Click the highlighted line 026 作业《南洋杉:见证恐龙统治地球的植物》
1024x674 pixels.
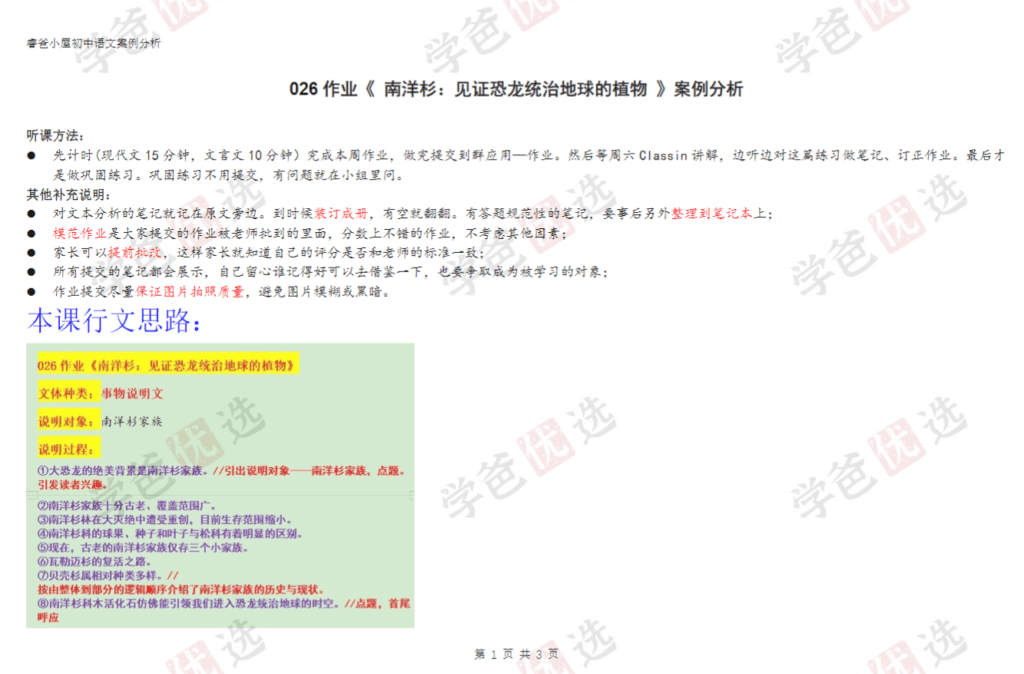coord(167,365)
